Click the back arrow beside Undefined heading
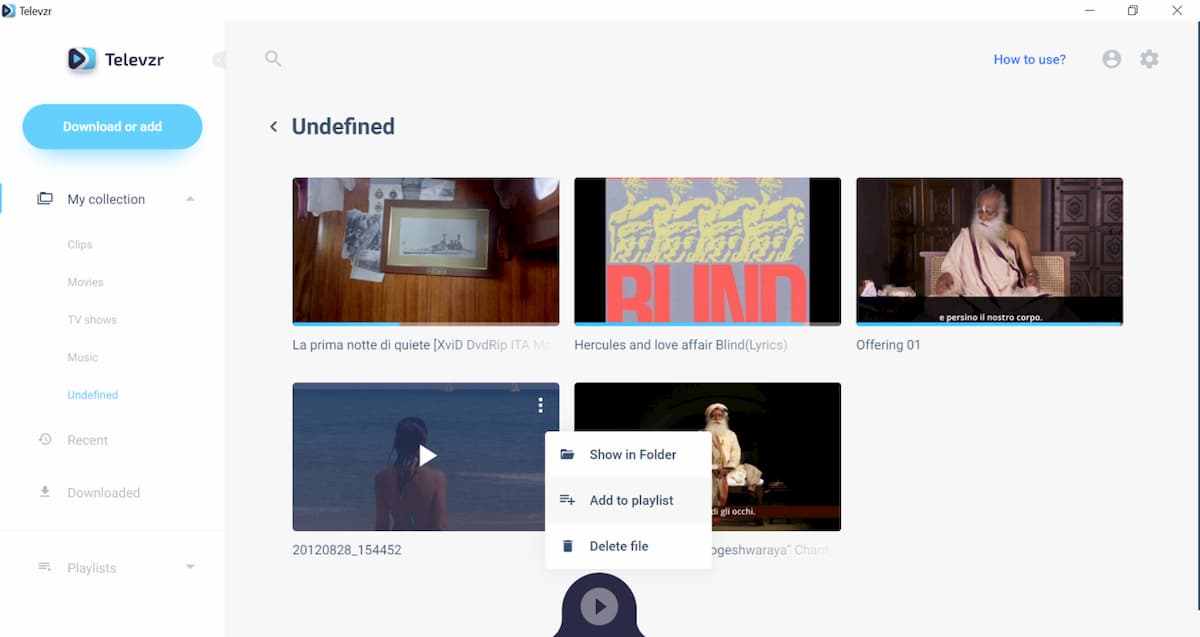 click(x=273, y=127)
